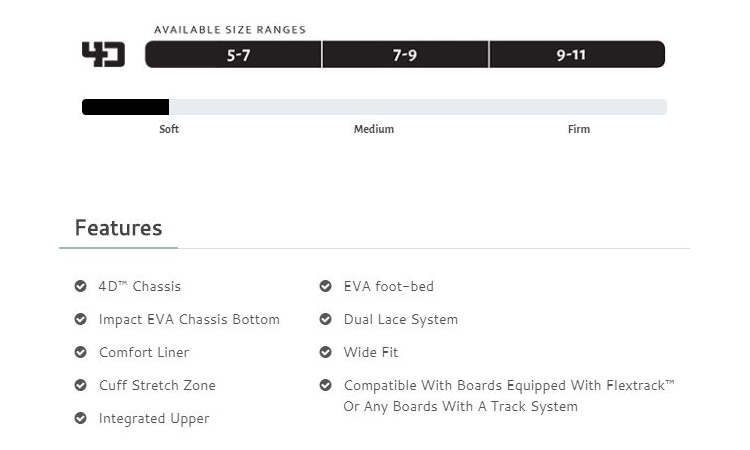Click the checkmark beside 4D Chassis
The height and width of the screenshot is (450, 750).
80,287
